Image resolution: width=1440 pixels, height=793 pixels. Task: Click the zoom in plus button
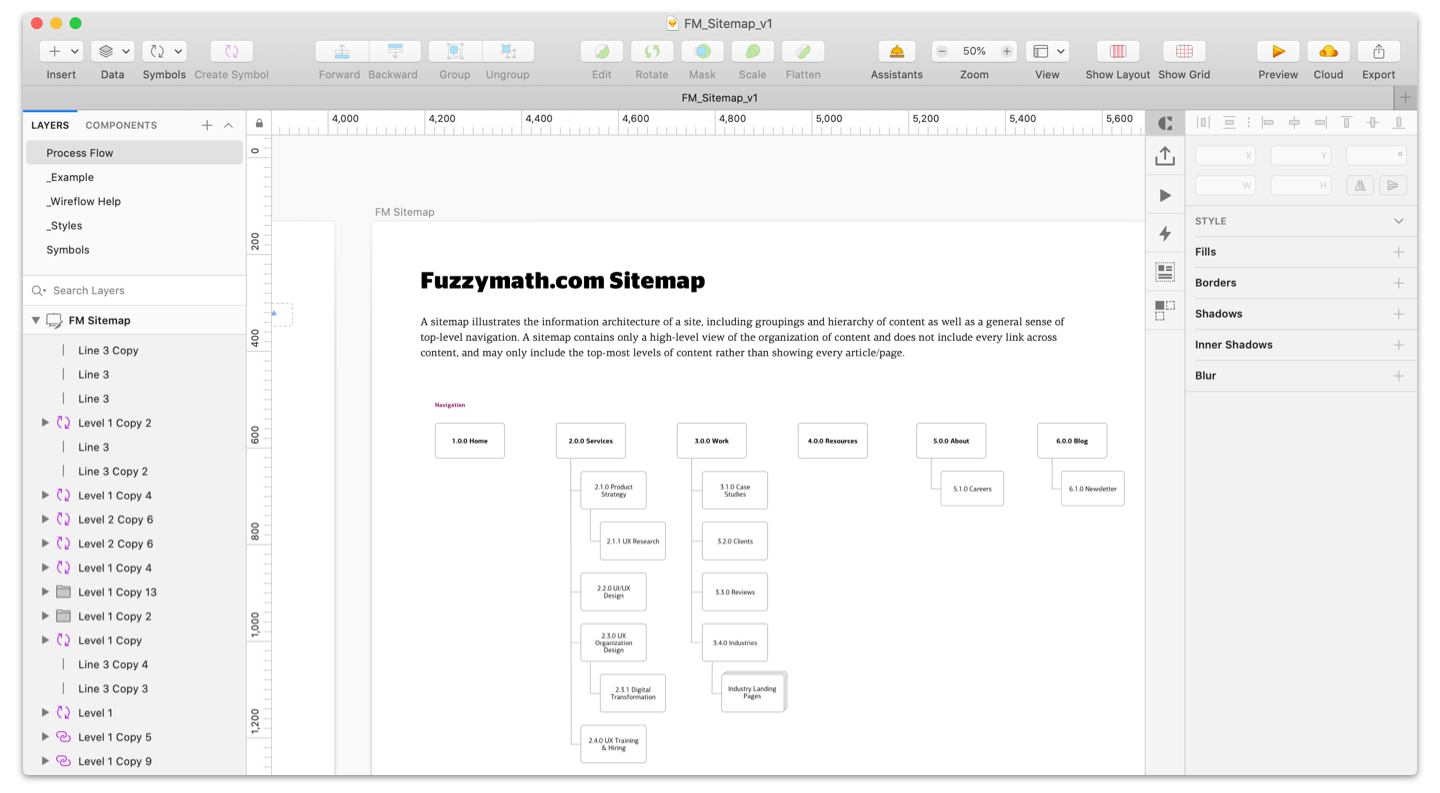coord(1006,51)
